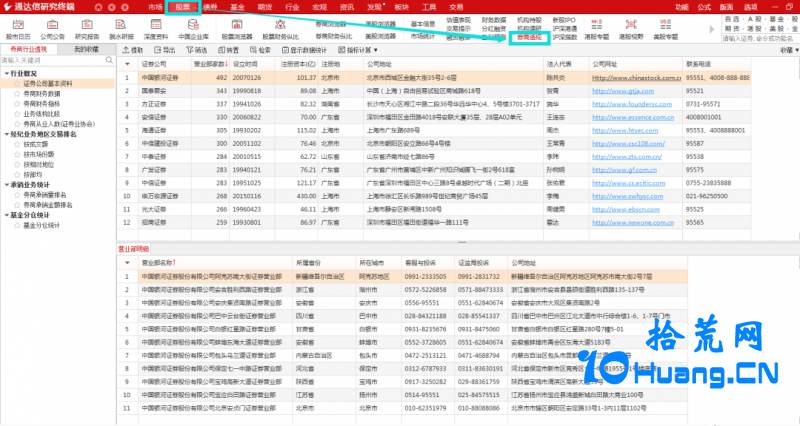Open the 美股专题 icon

666,25
